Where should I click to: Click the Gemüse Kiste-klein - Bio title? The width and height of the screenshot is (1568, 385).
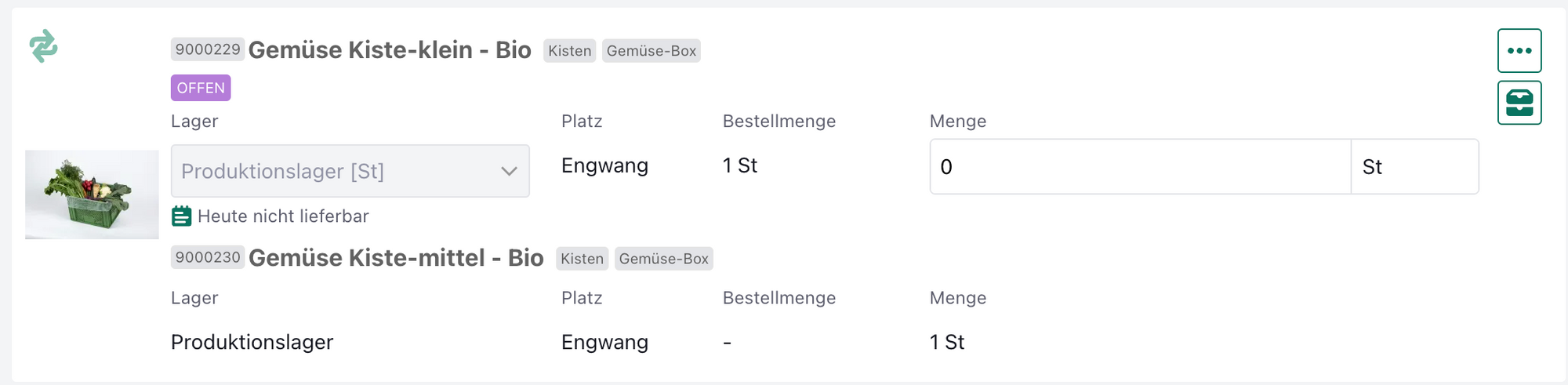390,50
